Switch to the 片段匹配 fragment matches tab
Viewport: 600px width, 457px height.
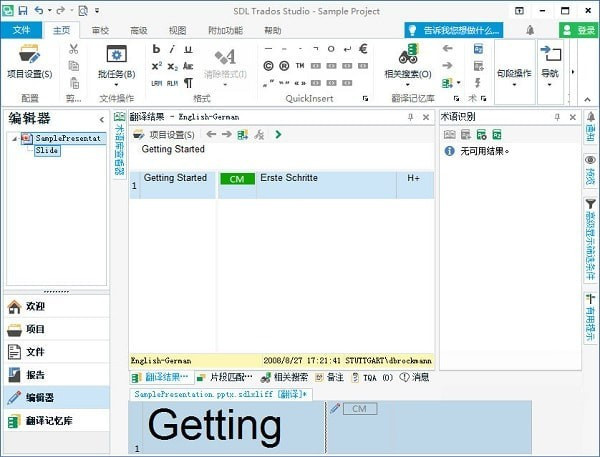[x=225, y=377]
